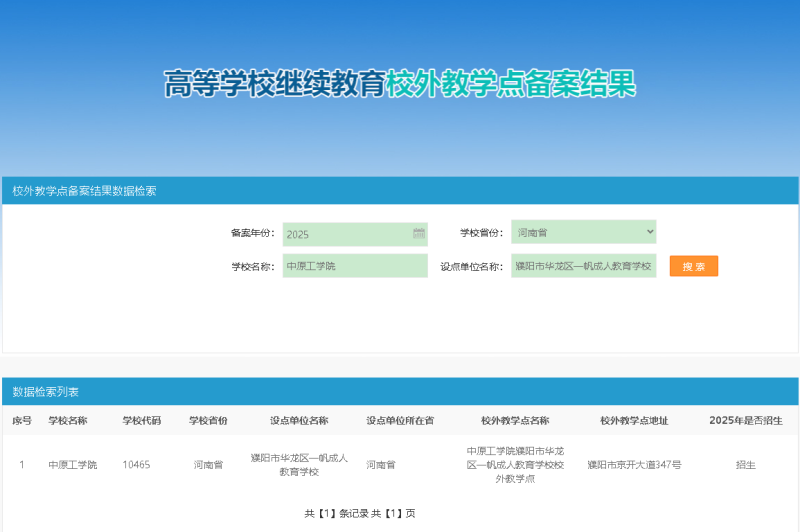Image resolution: width=800 pixels, height=532 pixels.
Task: Click the page title 高等学校继续教育校外教学点备案结果
Action: click(x=400, y=84)
